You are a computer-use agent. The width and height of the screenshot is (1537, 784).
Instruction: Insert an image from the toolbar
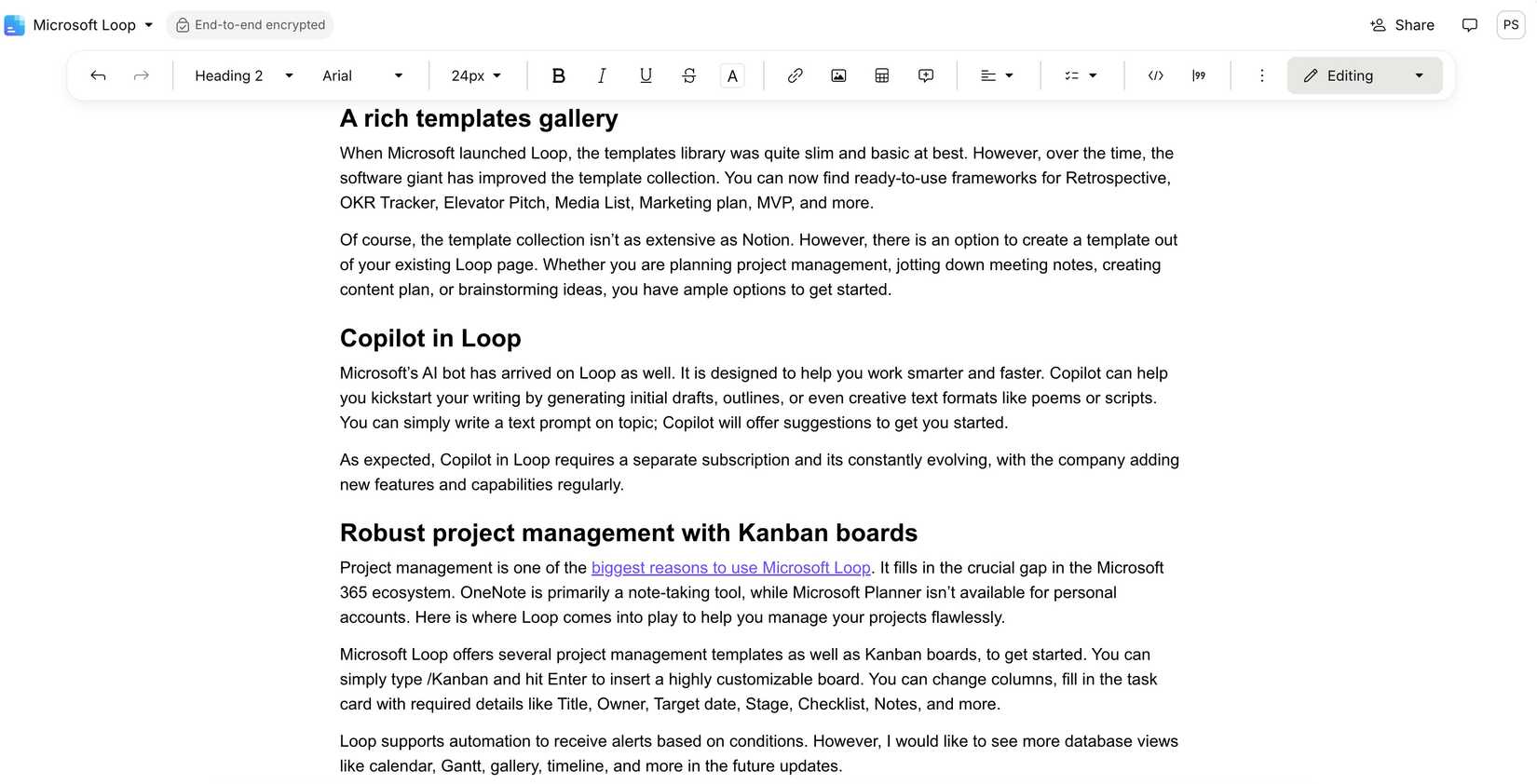click(838, 75)
